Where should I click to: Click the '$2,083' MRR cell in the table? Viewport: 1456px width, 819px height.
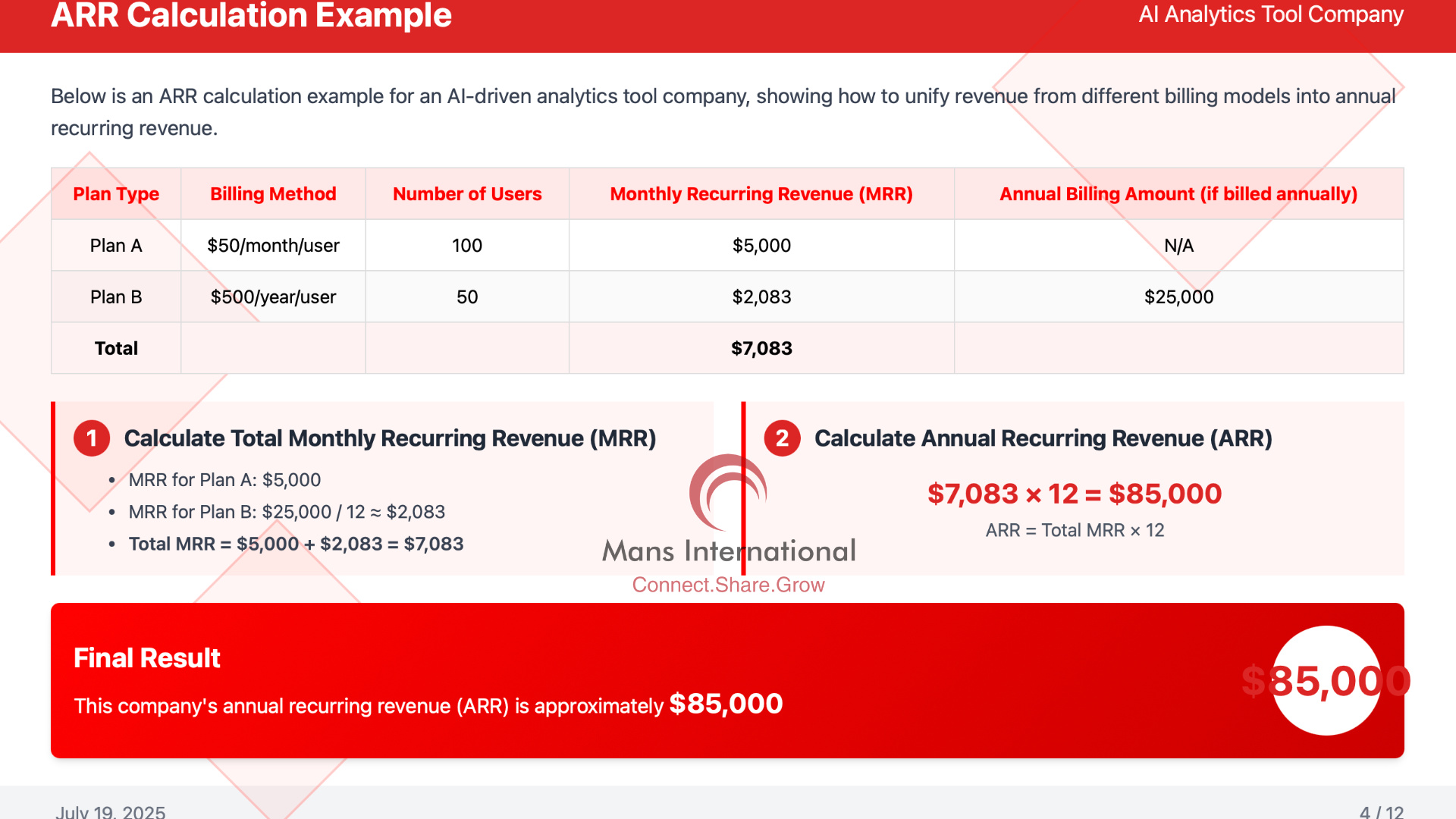(x=761, y=297)
